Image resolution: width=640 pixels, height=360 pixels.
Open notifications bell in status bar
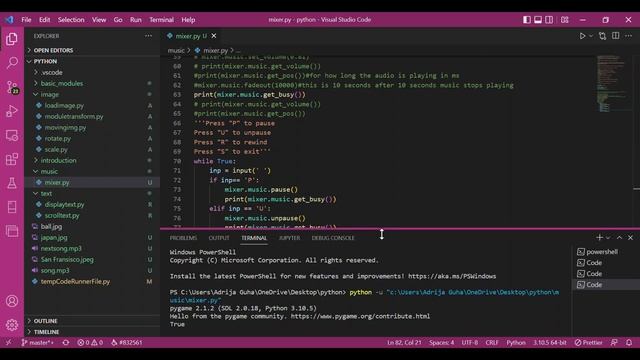[629, 342]
